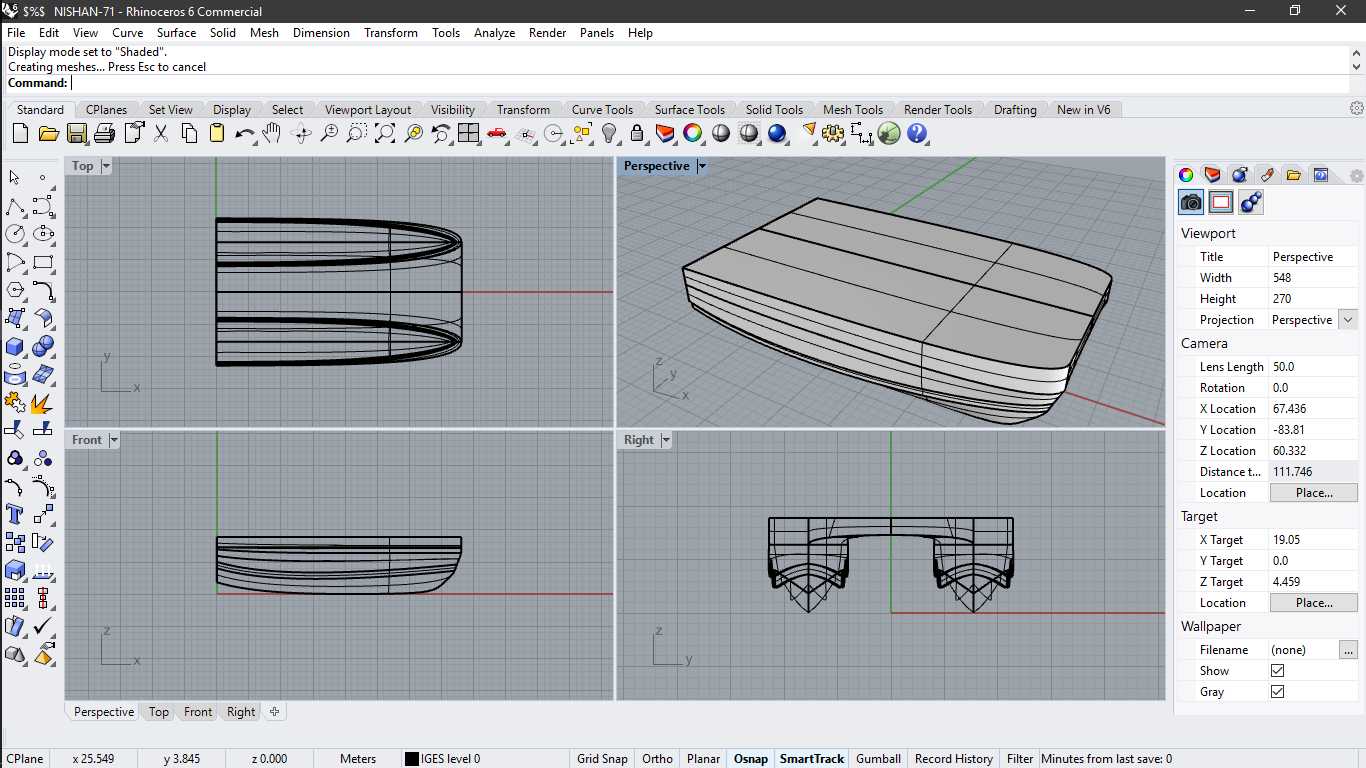Viewport: 1366px width, 768px height.
Task: Click the Meters units in status bar
Action: point(358,759)
